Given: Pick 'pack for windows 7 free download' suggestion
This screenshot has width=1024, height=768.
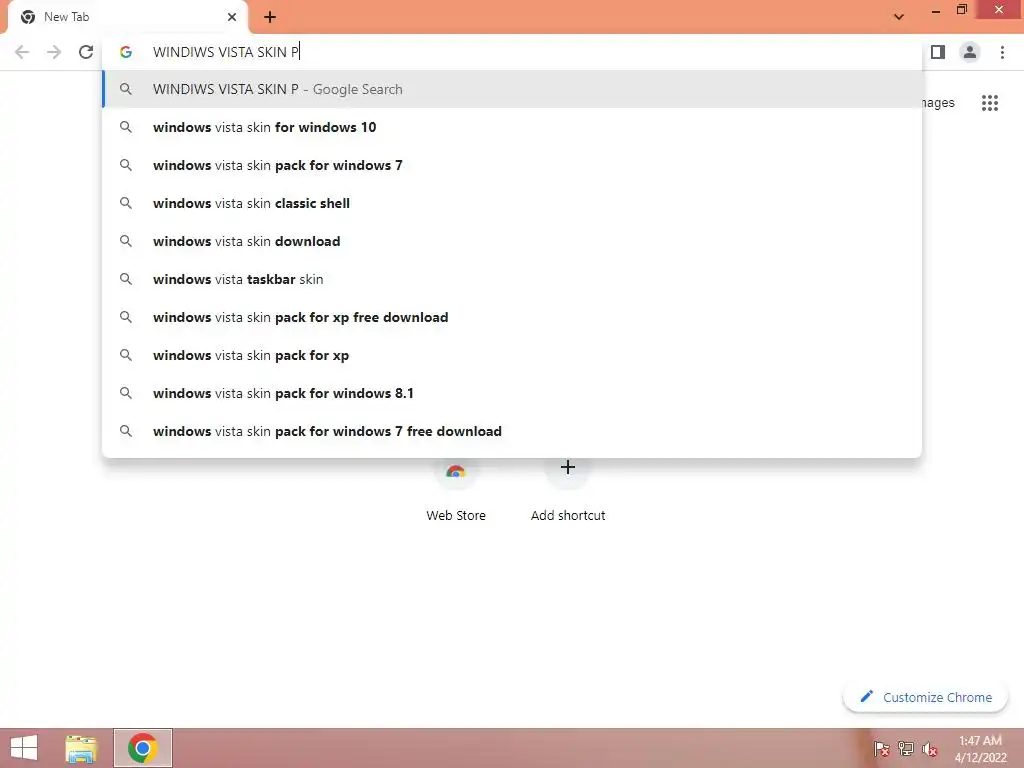Looking at the screenshot, I should pos(513,431).
